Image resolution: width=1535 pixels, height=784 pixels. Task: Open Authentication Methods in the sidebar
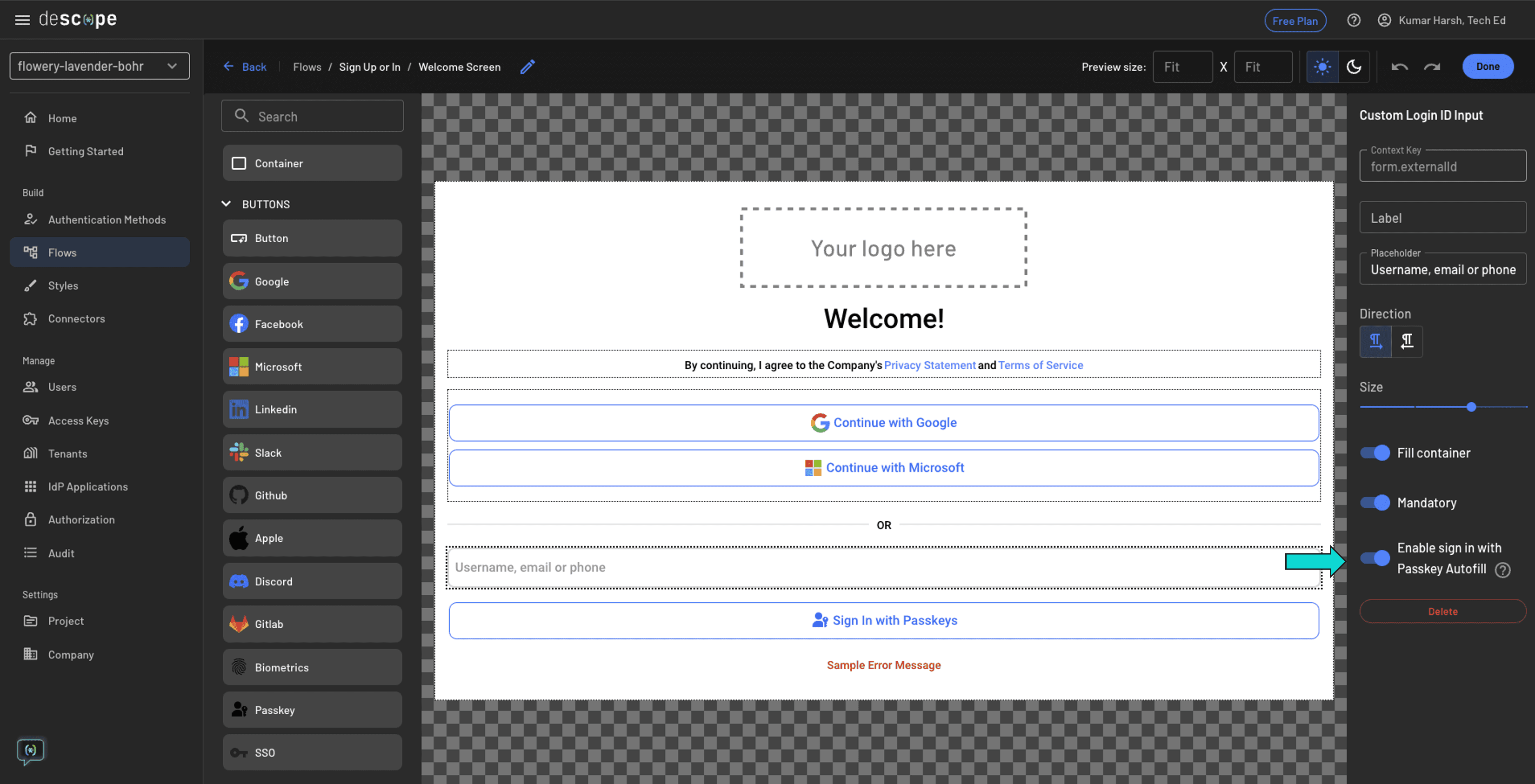(x=107, y=220)
